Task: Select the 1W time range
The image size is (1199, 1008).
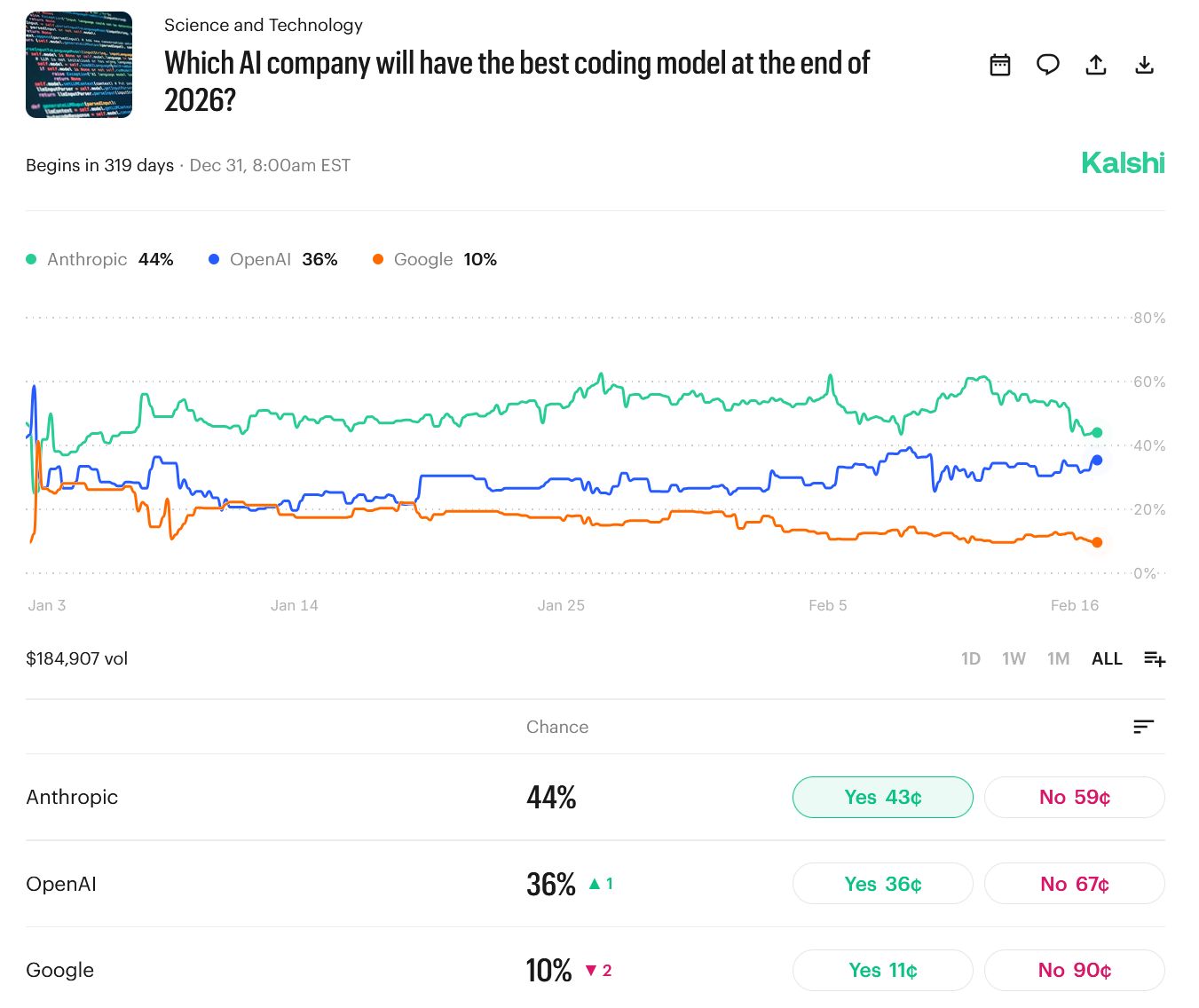Action: pos(1014,658)
